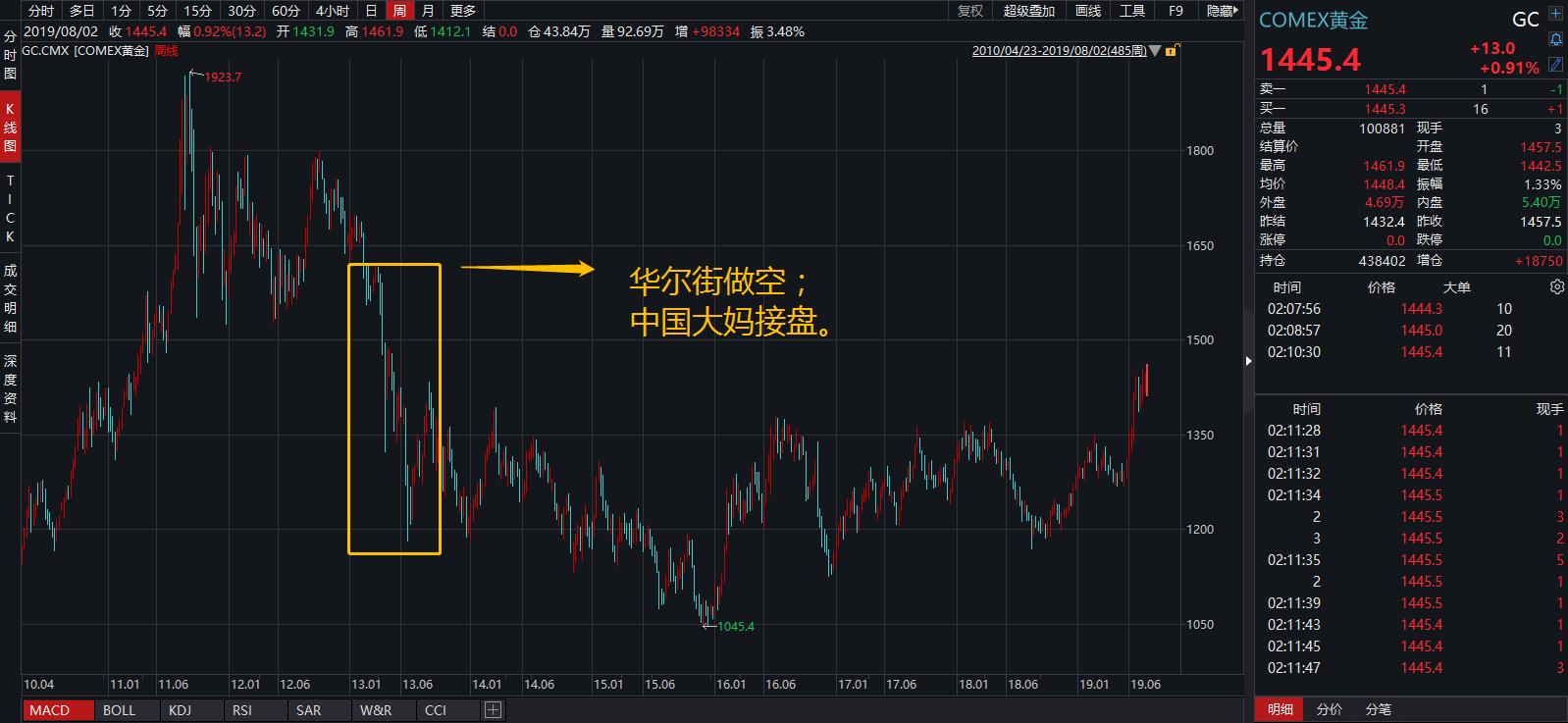
Task: Open the note pencil icon
Action: click(x=1555, y=64)
